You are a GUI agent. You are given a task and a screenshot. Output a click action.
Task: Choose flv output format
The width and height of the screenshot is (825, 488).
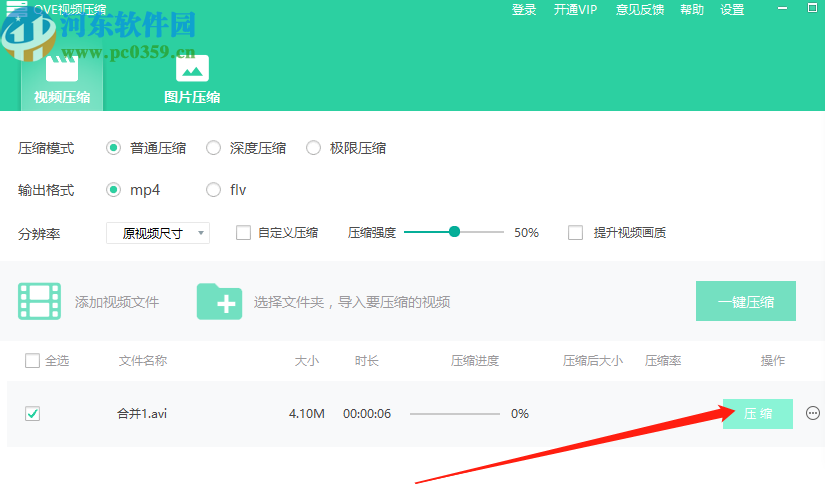pyautogui.click(x=213, y=190)
